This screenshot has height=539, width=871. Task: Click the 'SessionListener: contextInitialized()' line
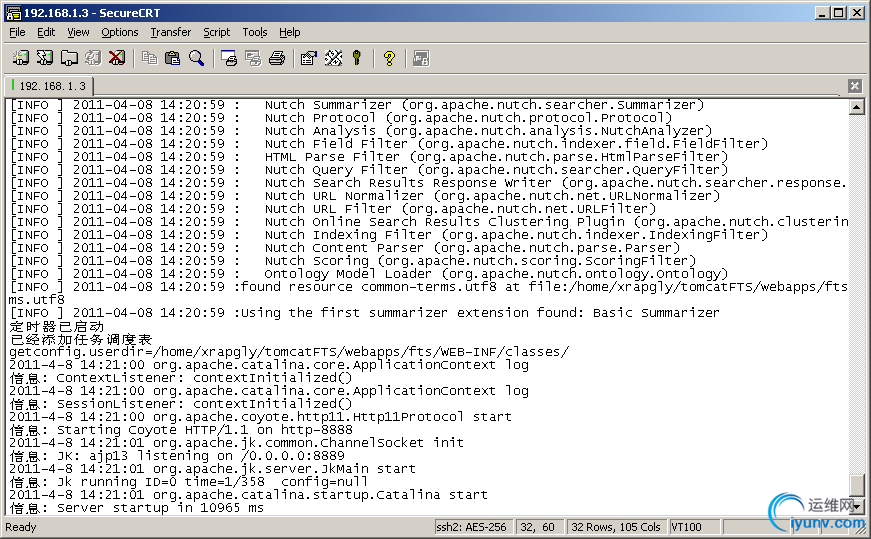point(181,404)
